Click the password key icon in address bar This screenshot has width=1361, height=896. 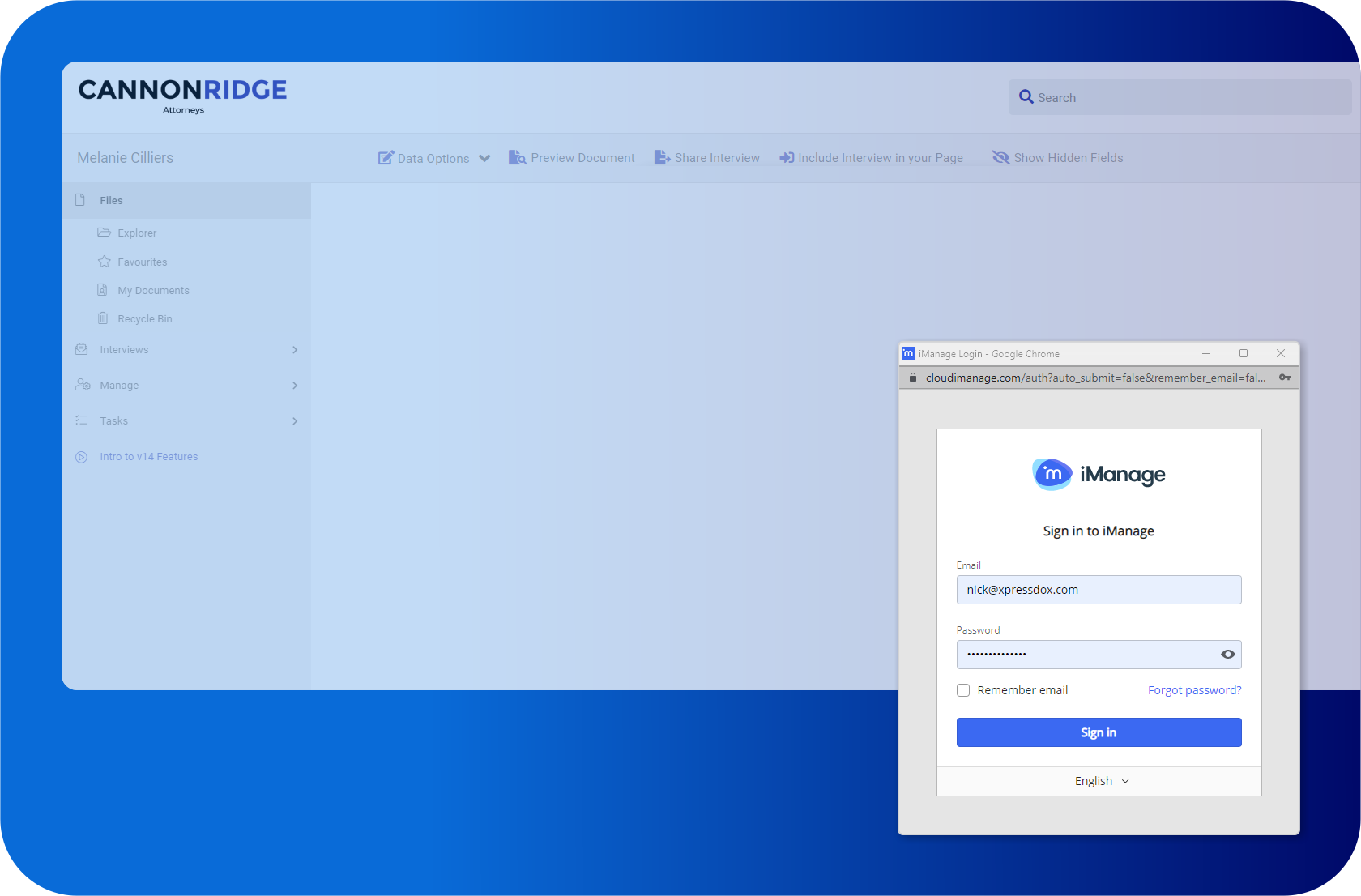[1285, 378]
